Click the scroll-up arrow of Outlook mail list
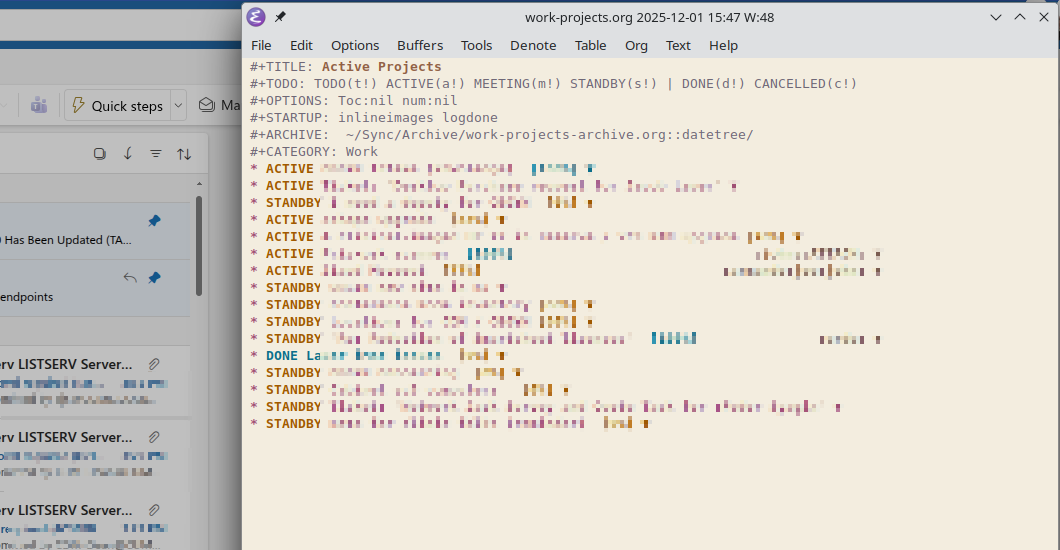The image size is (1060, 550). (199, 184)
